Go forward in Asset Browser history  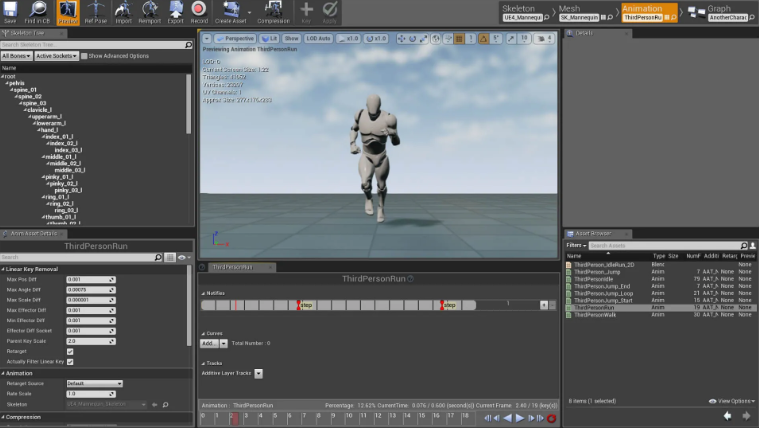(x=746, y=416)
